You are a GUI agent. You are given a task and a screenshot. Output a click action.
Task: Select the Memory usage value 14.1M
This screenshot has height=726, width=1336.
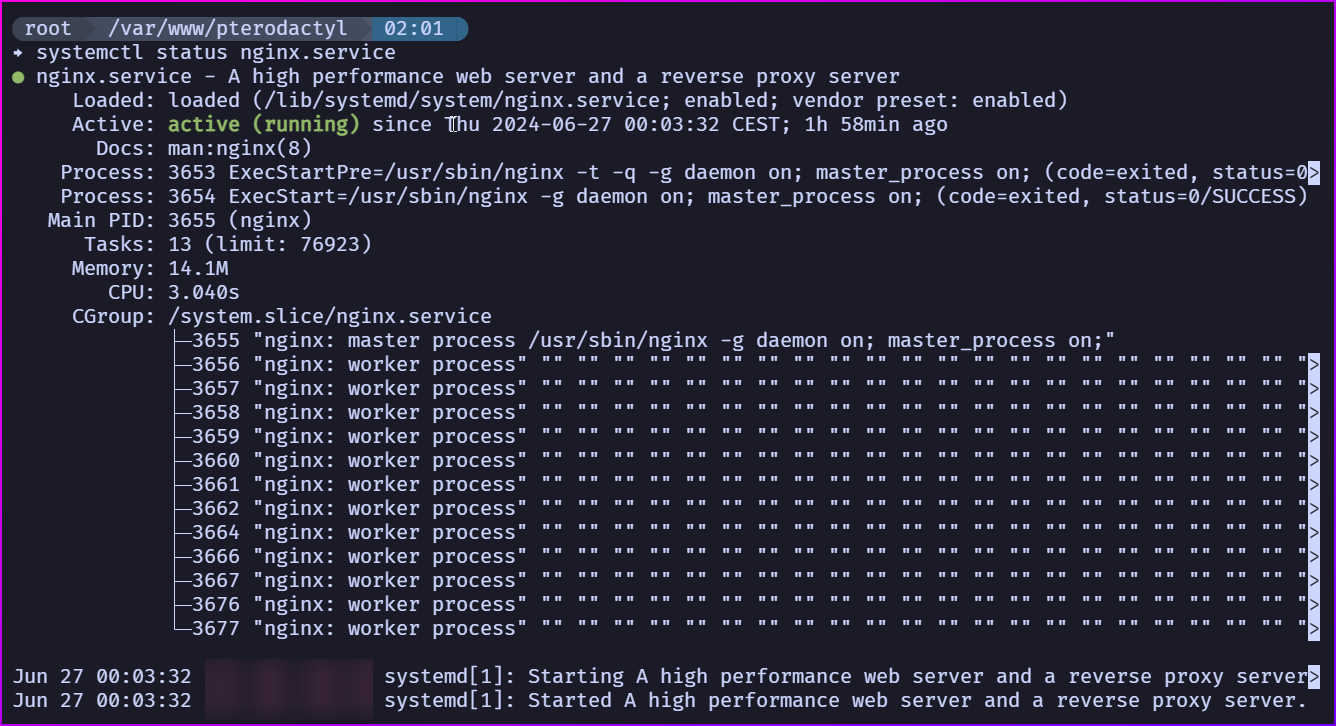(x=196, y=268)
